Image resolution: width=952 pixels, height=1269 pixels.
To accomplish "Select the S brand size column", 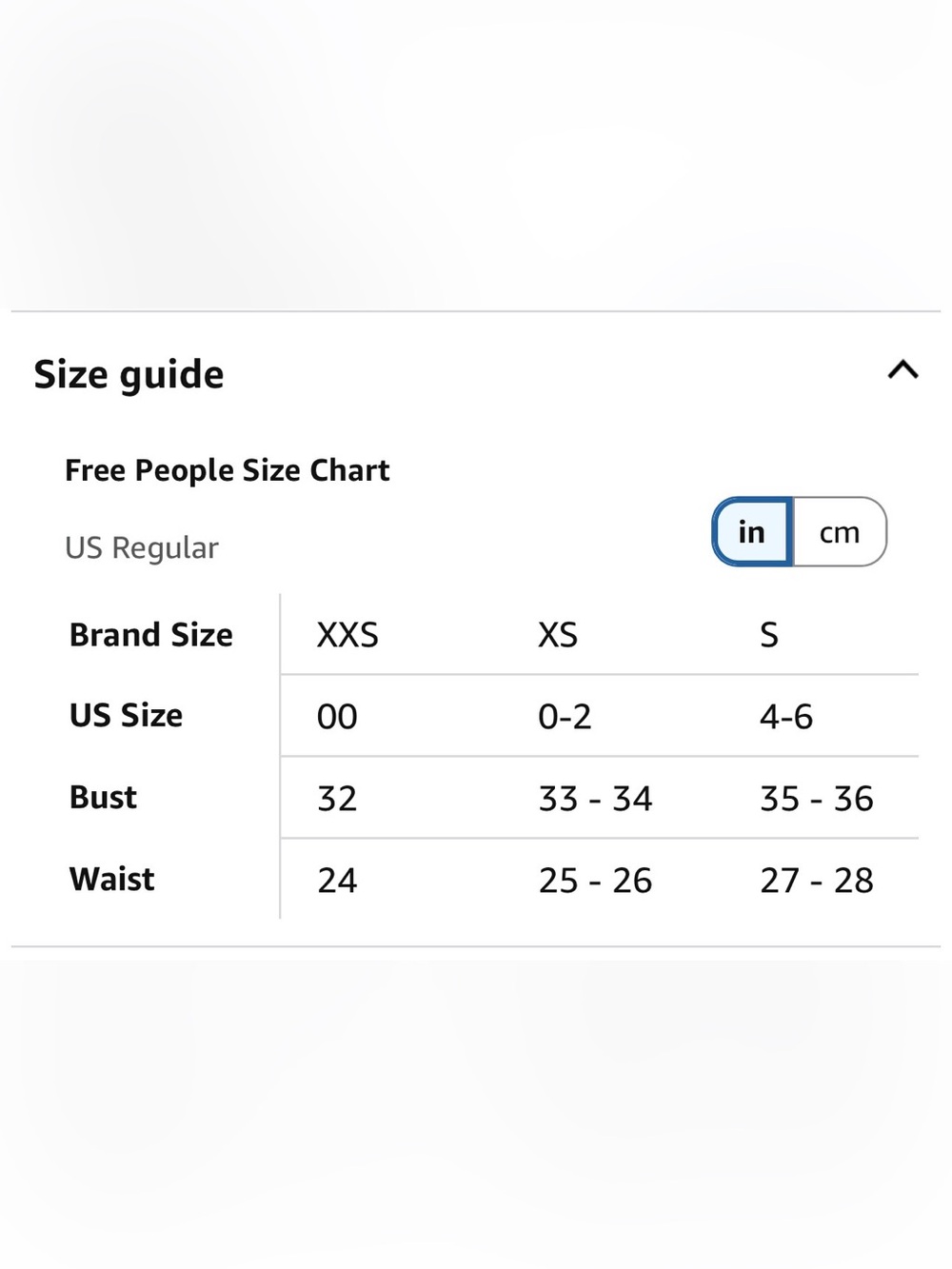I will pos(769,635).
